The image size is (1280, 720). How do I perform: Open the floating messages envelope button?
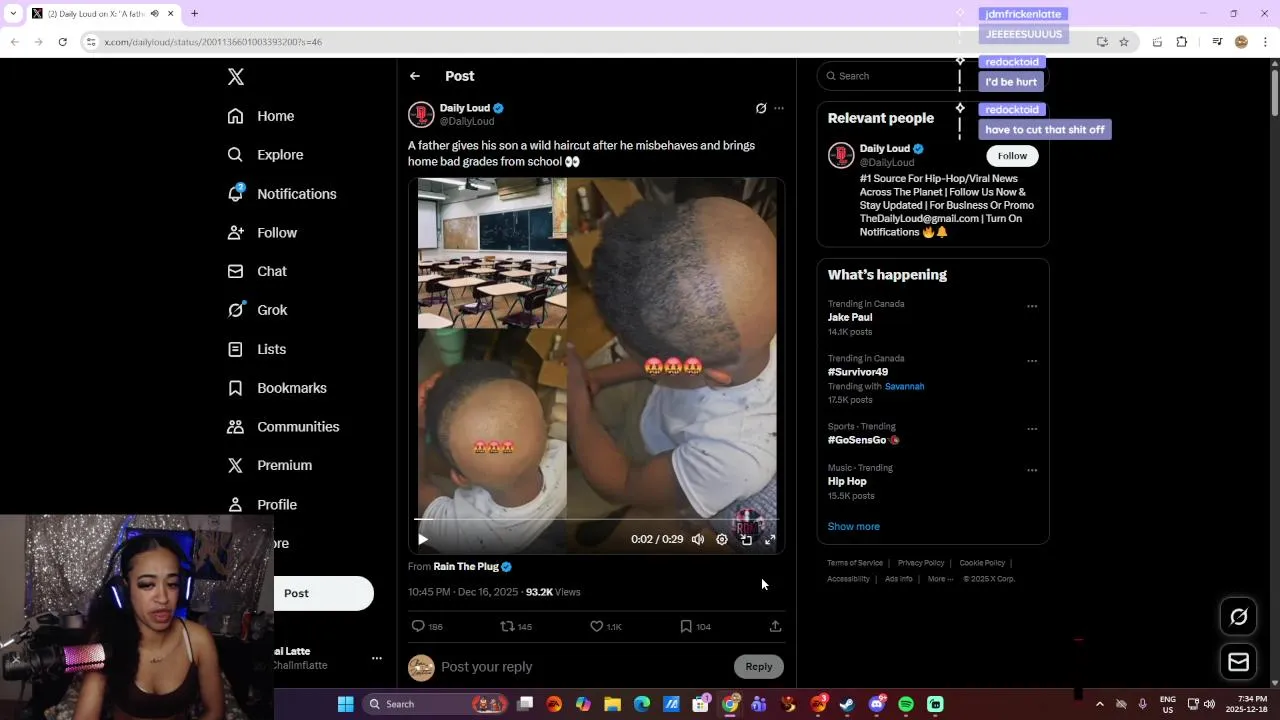[1238, 662]
